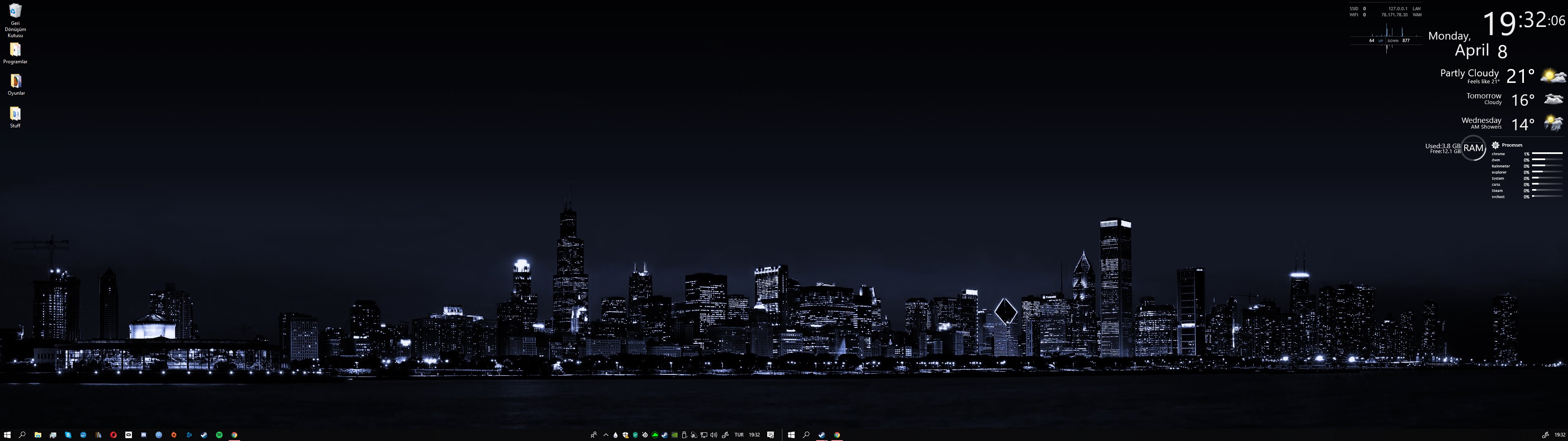The image size is (1568, 441).
Task: Click the NVIDIA tray icon
Action: tap(675, 435)
